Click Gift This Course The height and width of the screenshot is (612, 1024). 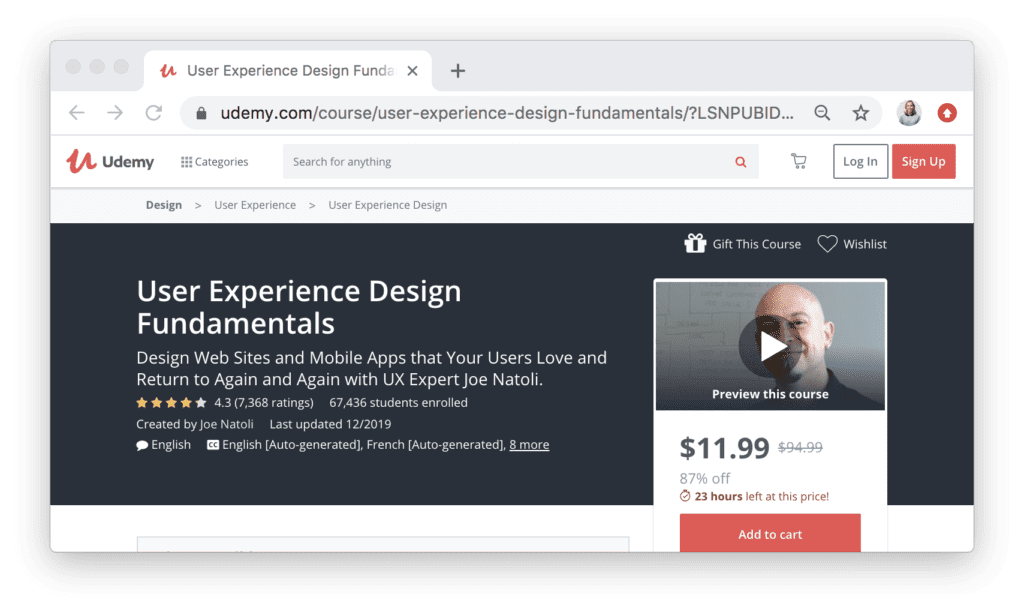pyautogui.click(x=743, y=244)
